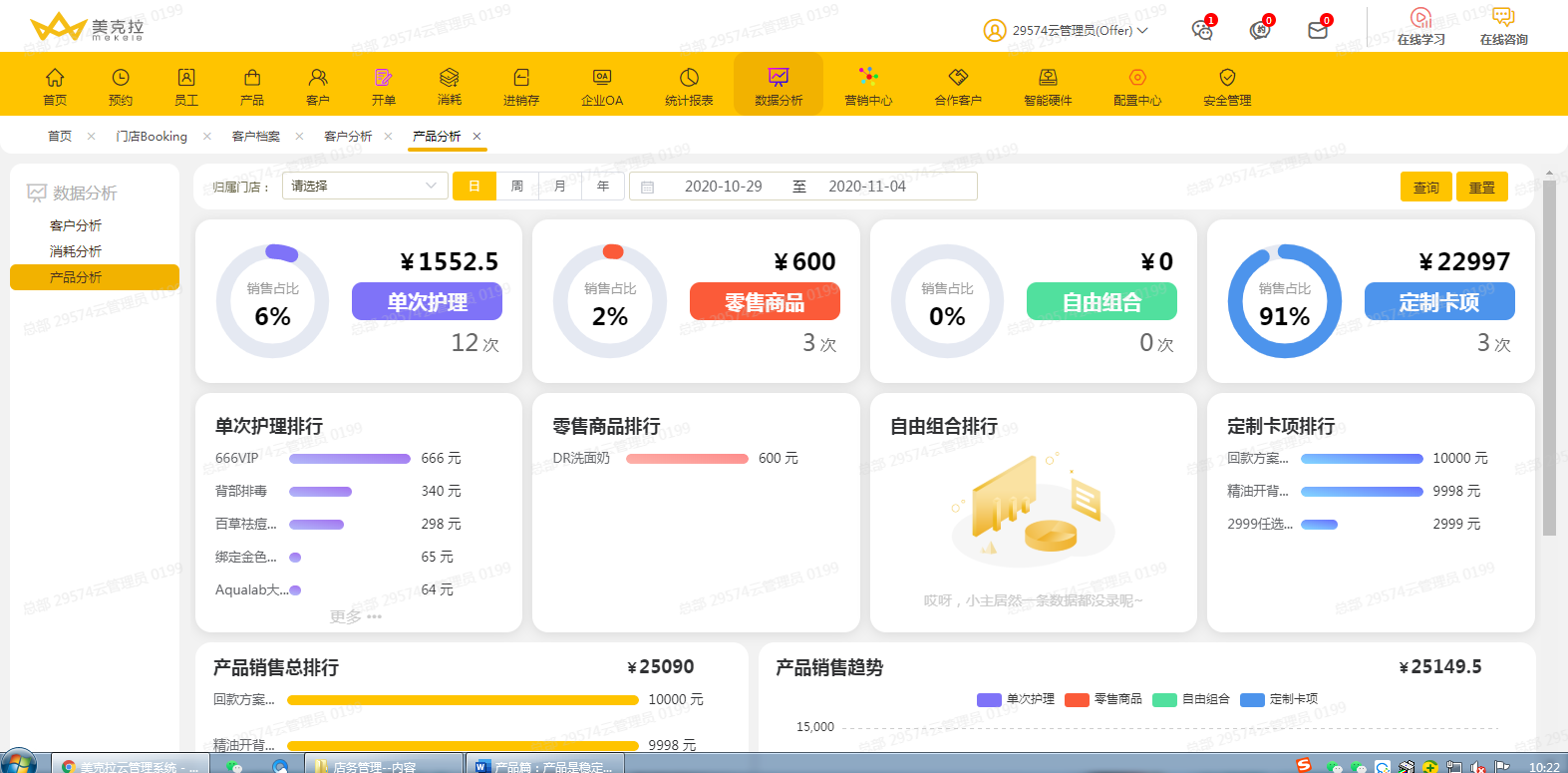1568x773 pixels.
Task: Click the 单次护理 purple button
Action: coord(427,301)
